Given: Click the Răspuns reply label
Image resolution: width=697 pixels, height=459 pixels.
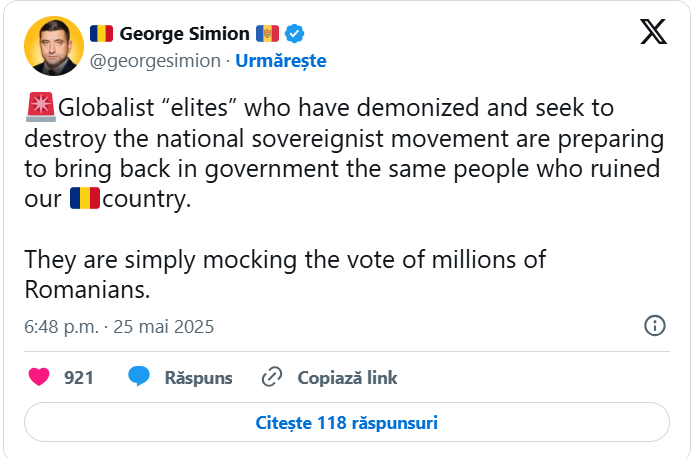Looking at the screenshot, I should coord(198,377).
